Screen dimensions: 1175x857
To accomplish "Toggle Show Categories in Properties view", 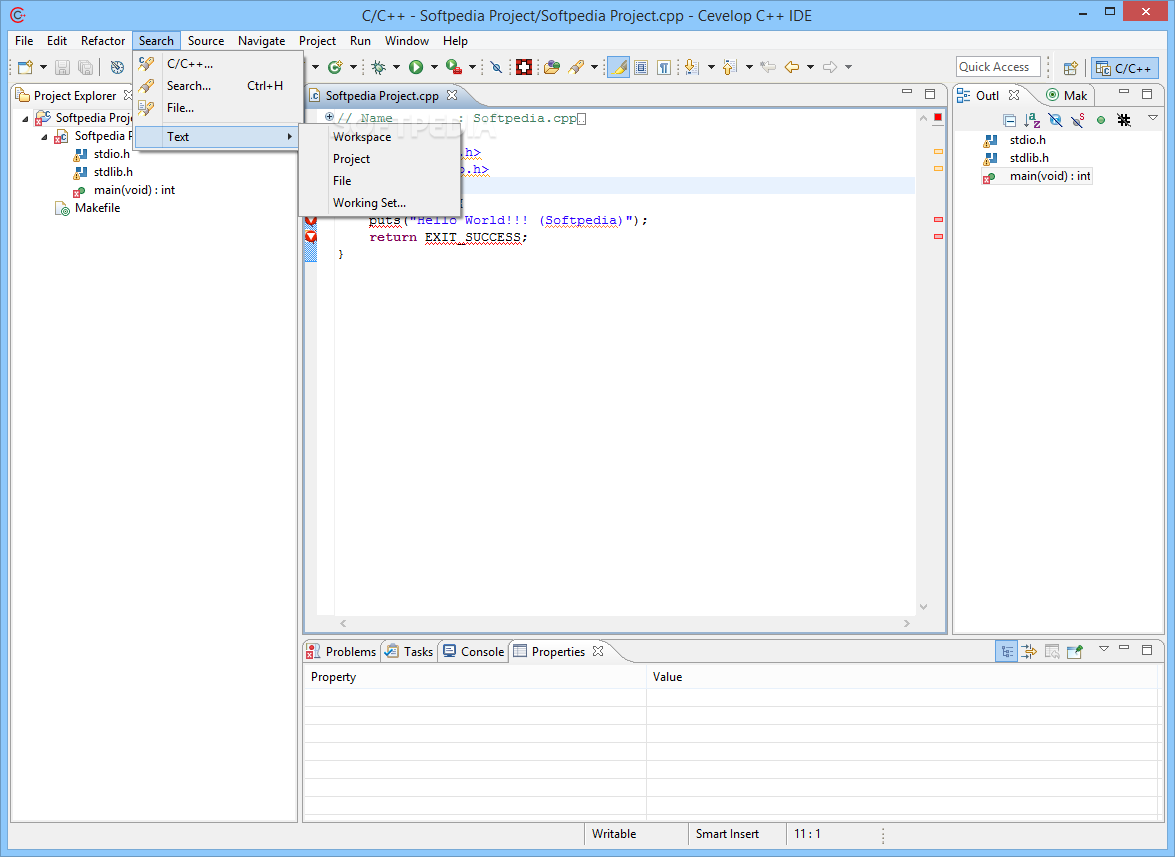I will tap(1006, 651).
